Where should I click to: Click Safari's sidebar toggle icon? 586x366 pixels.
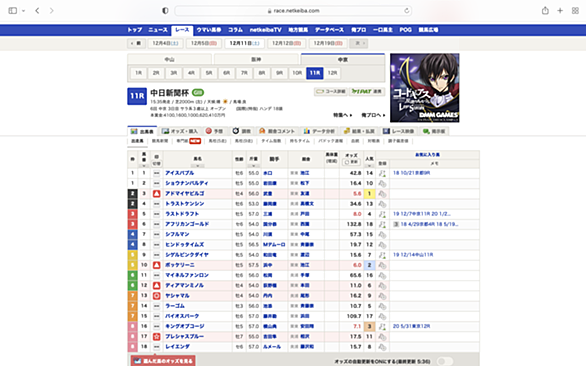pyautogui.click(x=12, y=10)
